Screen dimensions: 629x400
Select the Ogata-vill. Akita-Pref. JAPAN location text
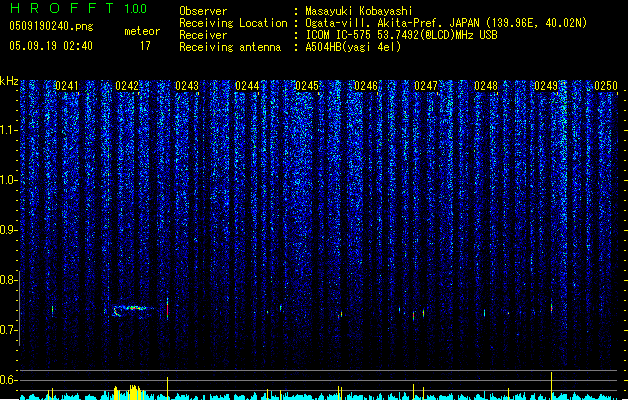[x=446, y=23]
